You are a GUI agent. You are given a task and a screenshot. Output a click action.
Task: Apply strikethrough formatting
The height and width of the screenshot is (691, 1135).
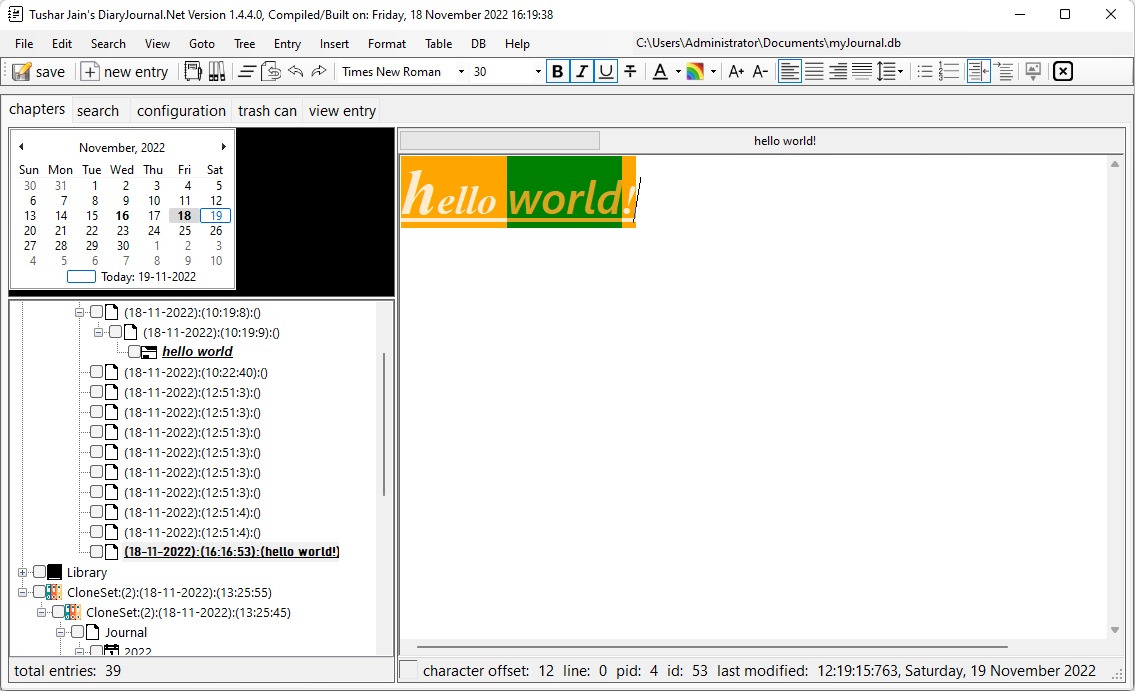[630, 72]
